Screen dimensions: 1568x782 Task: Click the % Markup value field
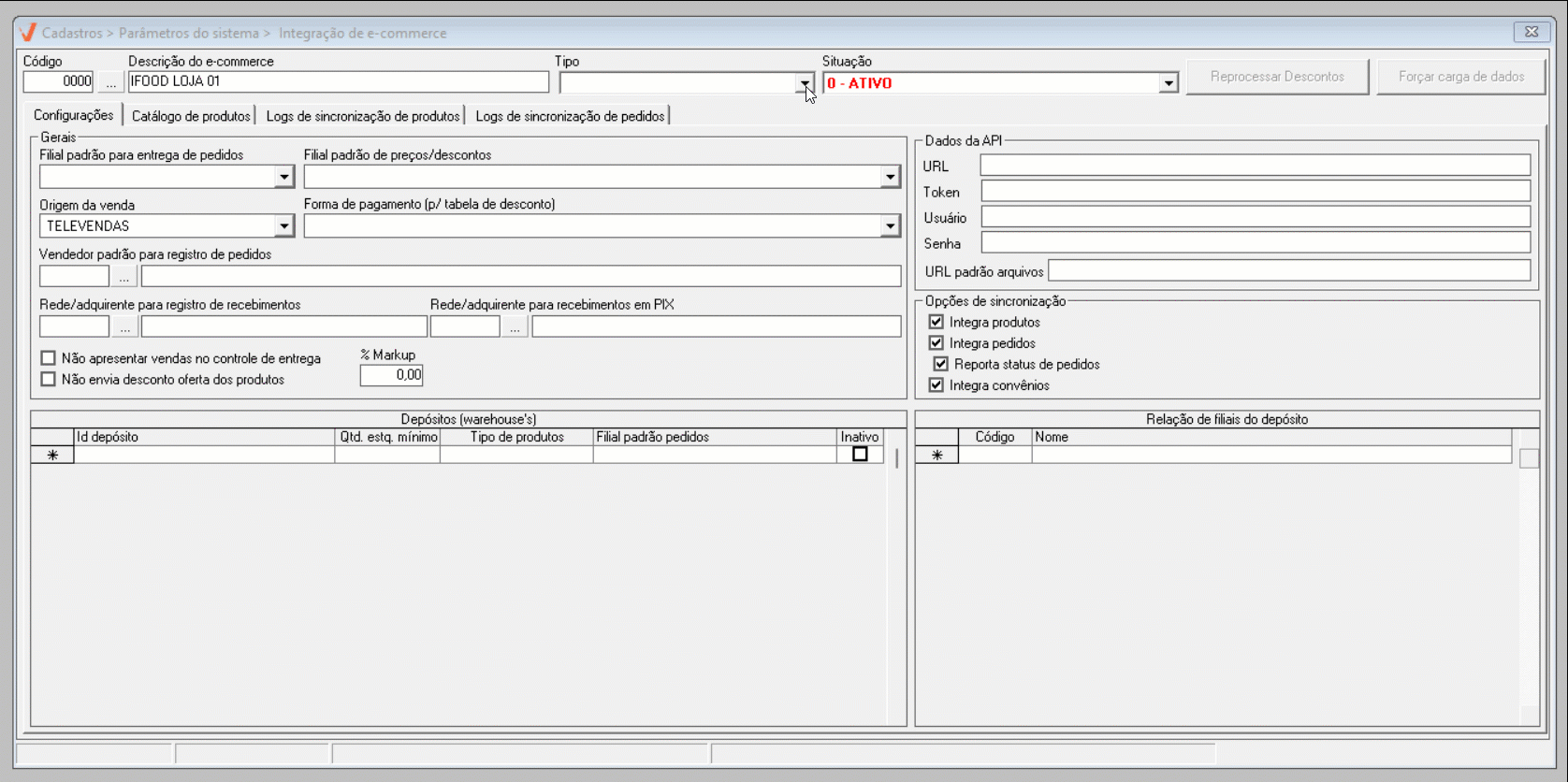(391, 375)
